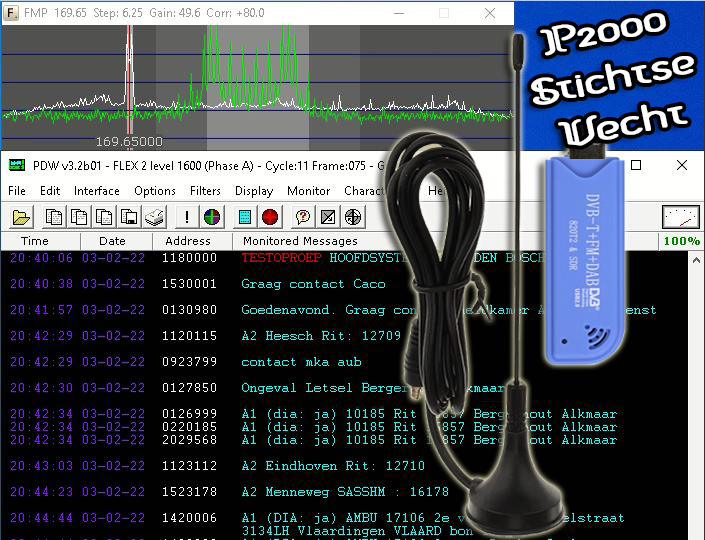Click the printer icon in PDW toolbar

point(155,217)
